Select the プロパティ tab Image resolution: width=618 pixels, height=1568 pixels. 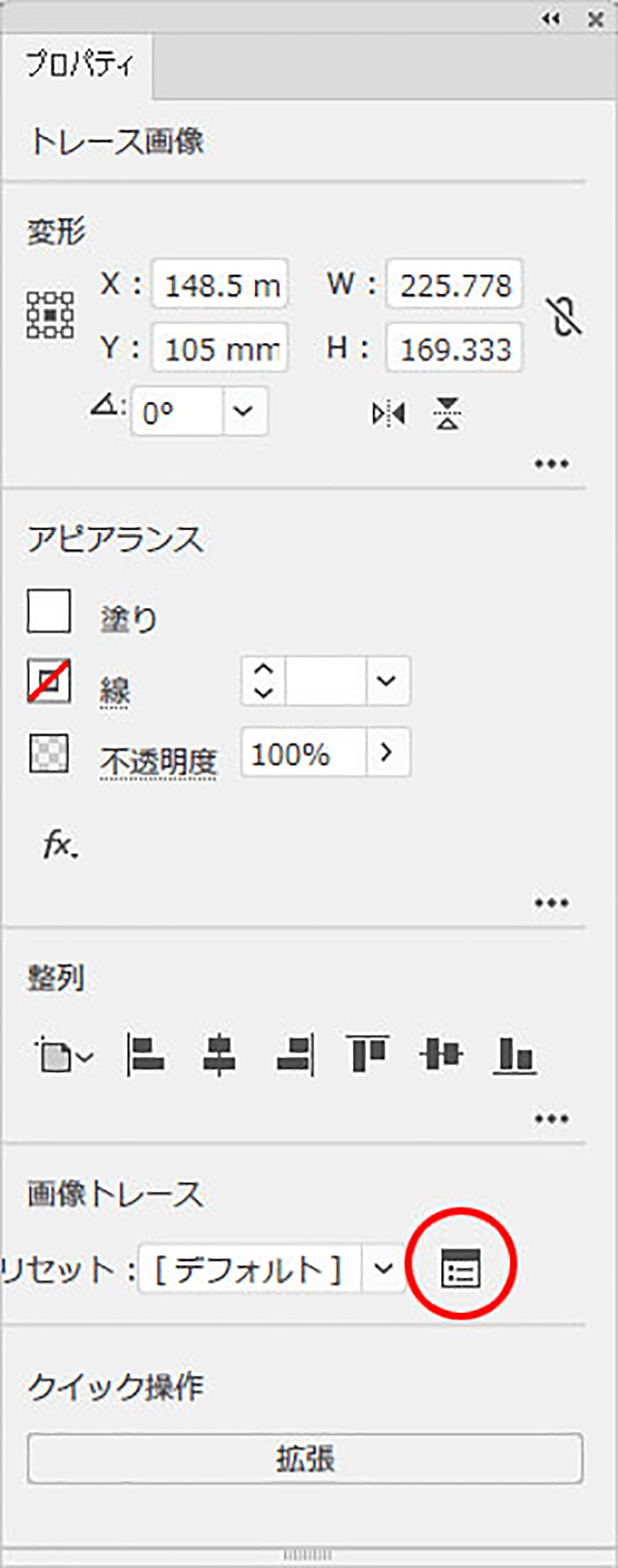click(x=78, y=65)
